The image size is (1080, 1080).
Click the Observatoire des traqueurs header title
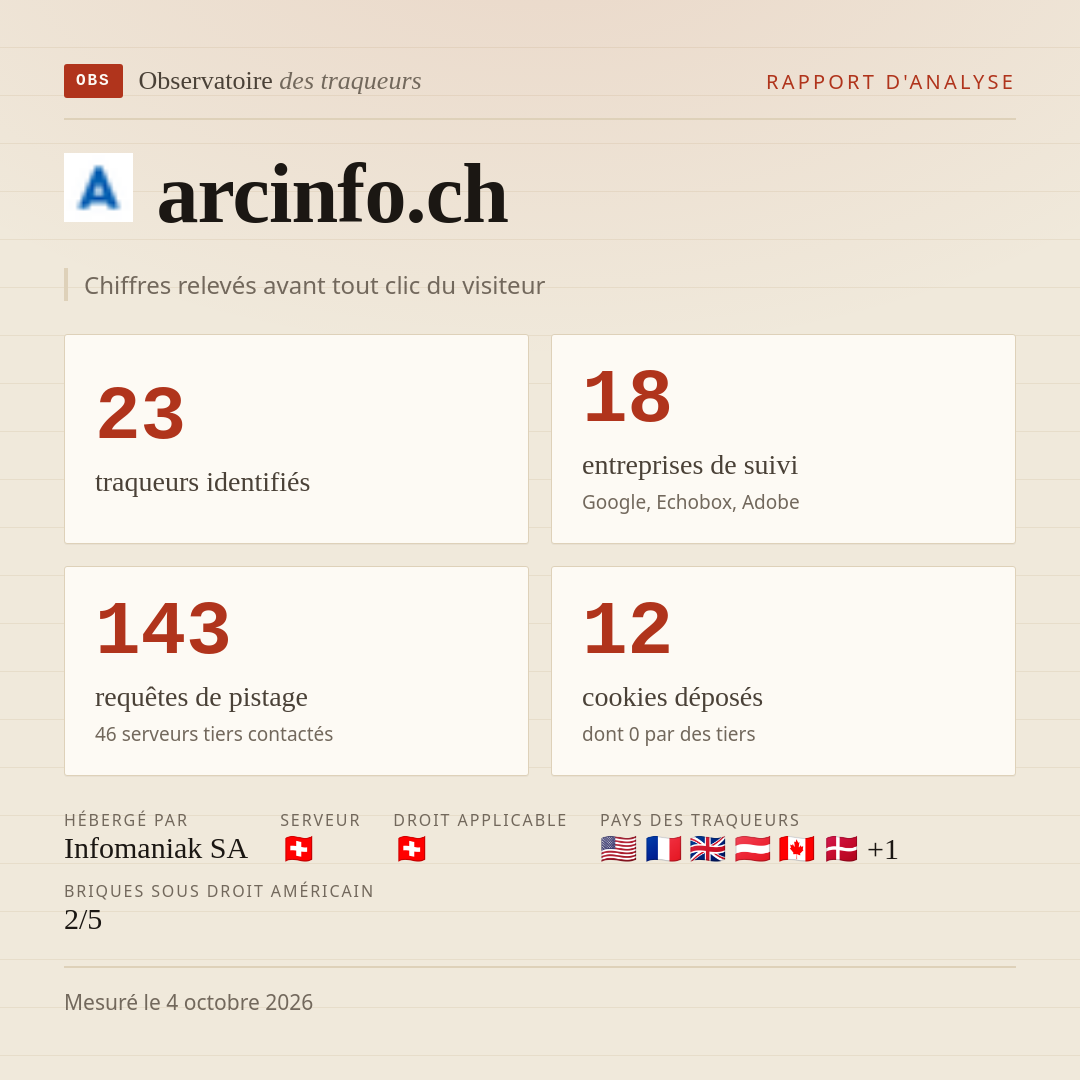click(280, 81)
